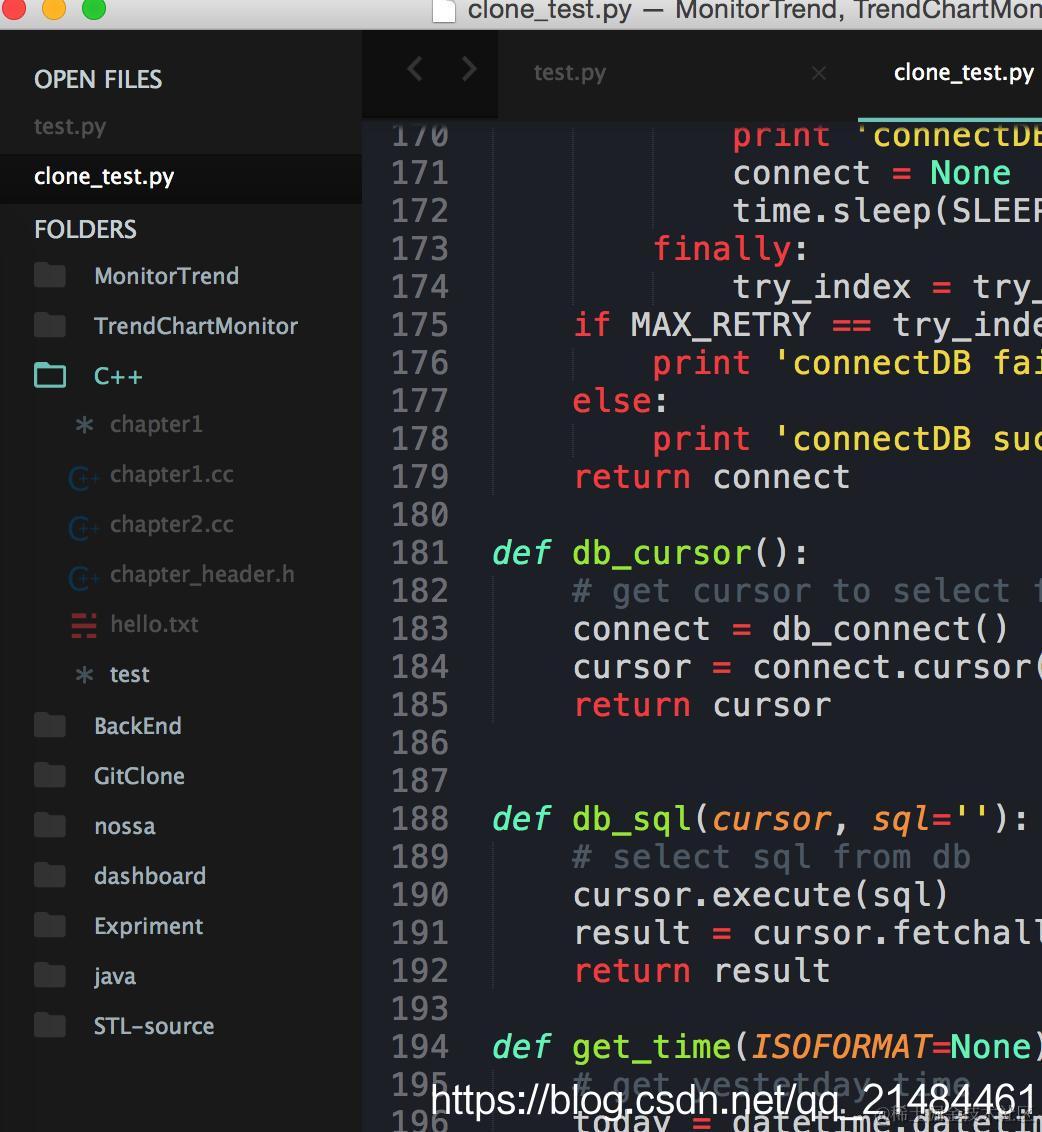The height and width of the screenshot is (1132, 1042).
Task: Click the BackEnd folder icon
Action: [x=50, y=725]
